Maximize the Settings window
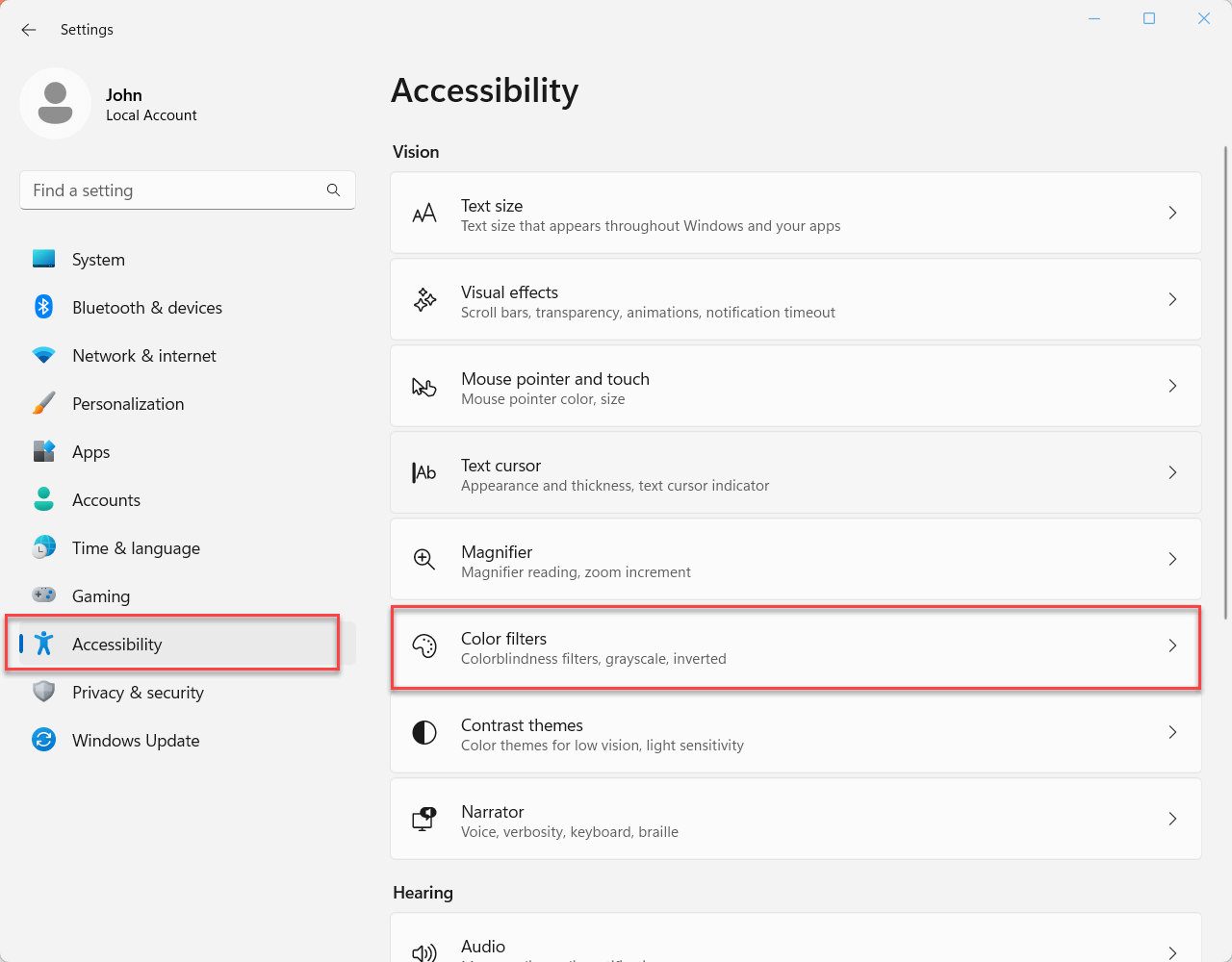 pyautogui.click(x=1149, y=18)
